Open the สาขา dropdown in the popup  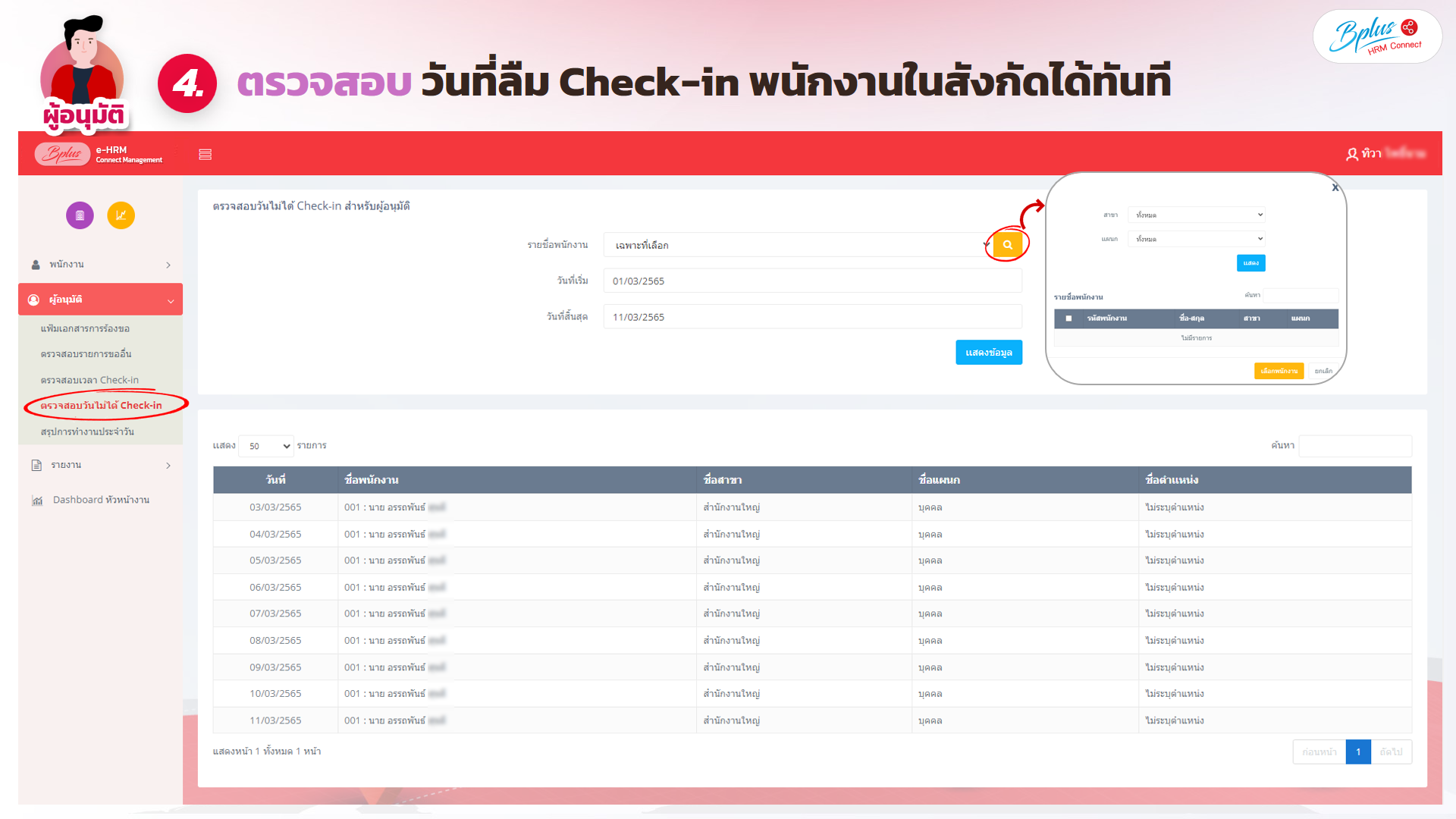(1196, 215)
